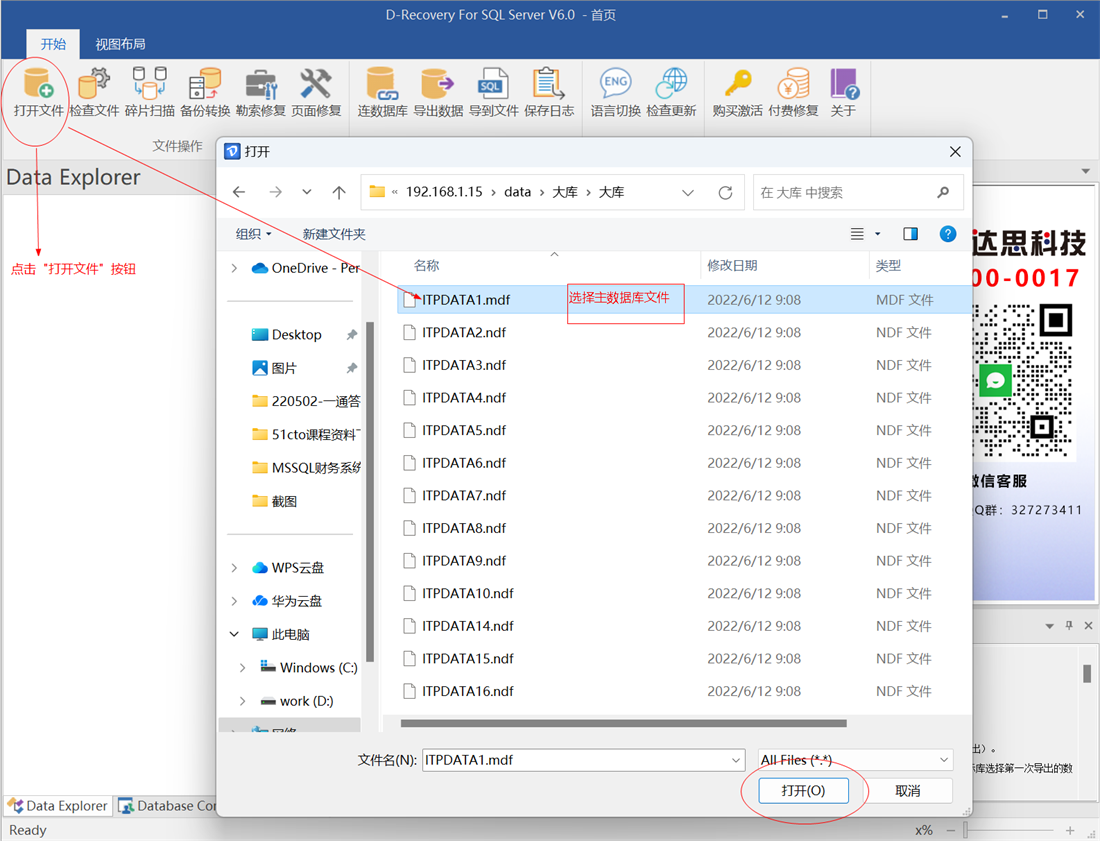Open the 备份转换 backup convert tool
This screenshot has width=1100, height=841.
coord(205,92)
